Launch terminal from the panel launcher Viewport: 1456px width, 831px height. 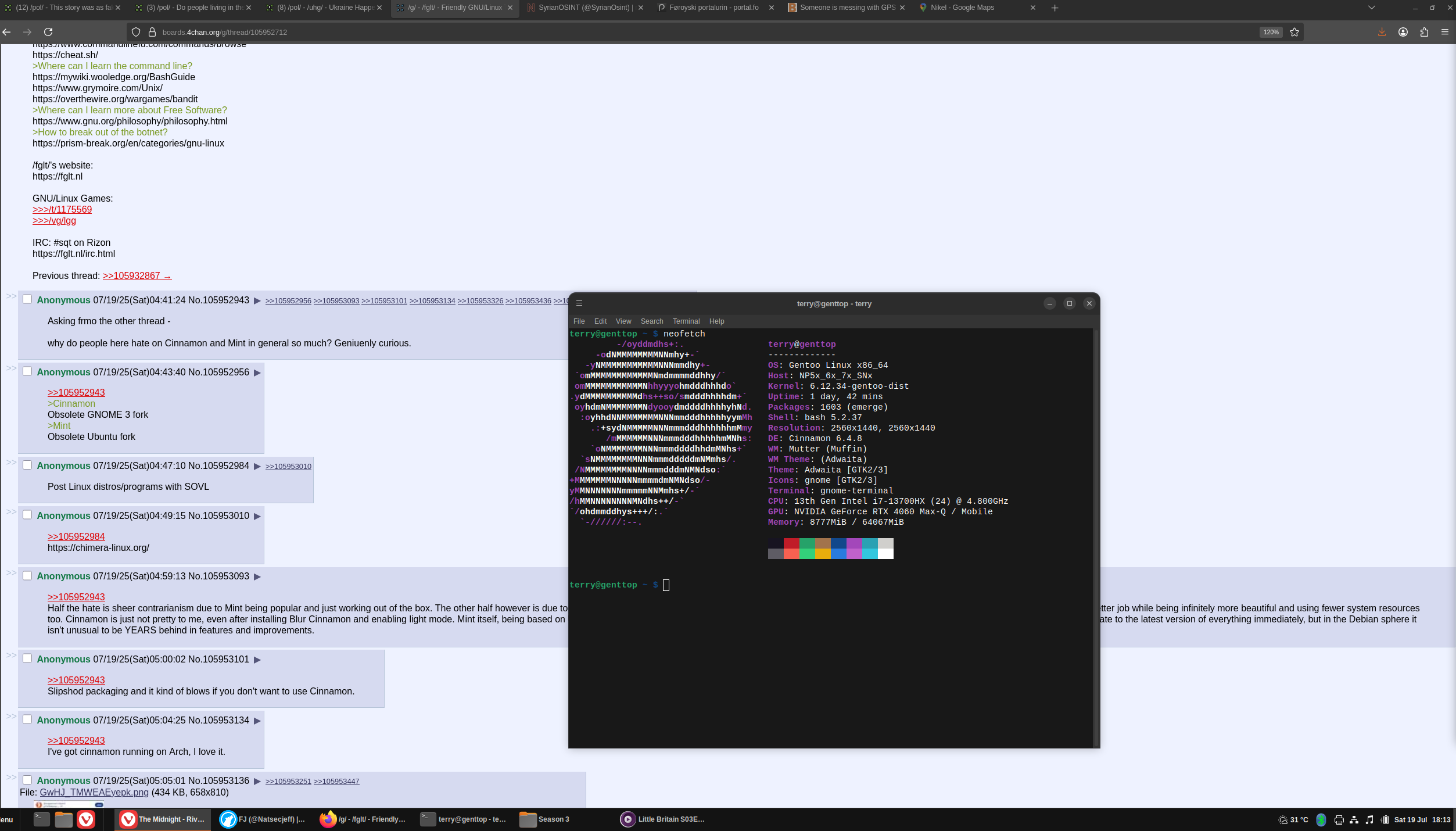coord(41,819)
